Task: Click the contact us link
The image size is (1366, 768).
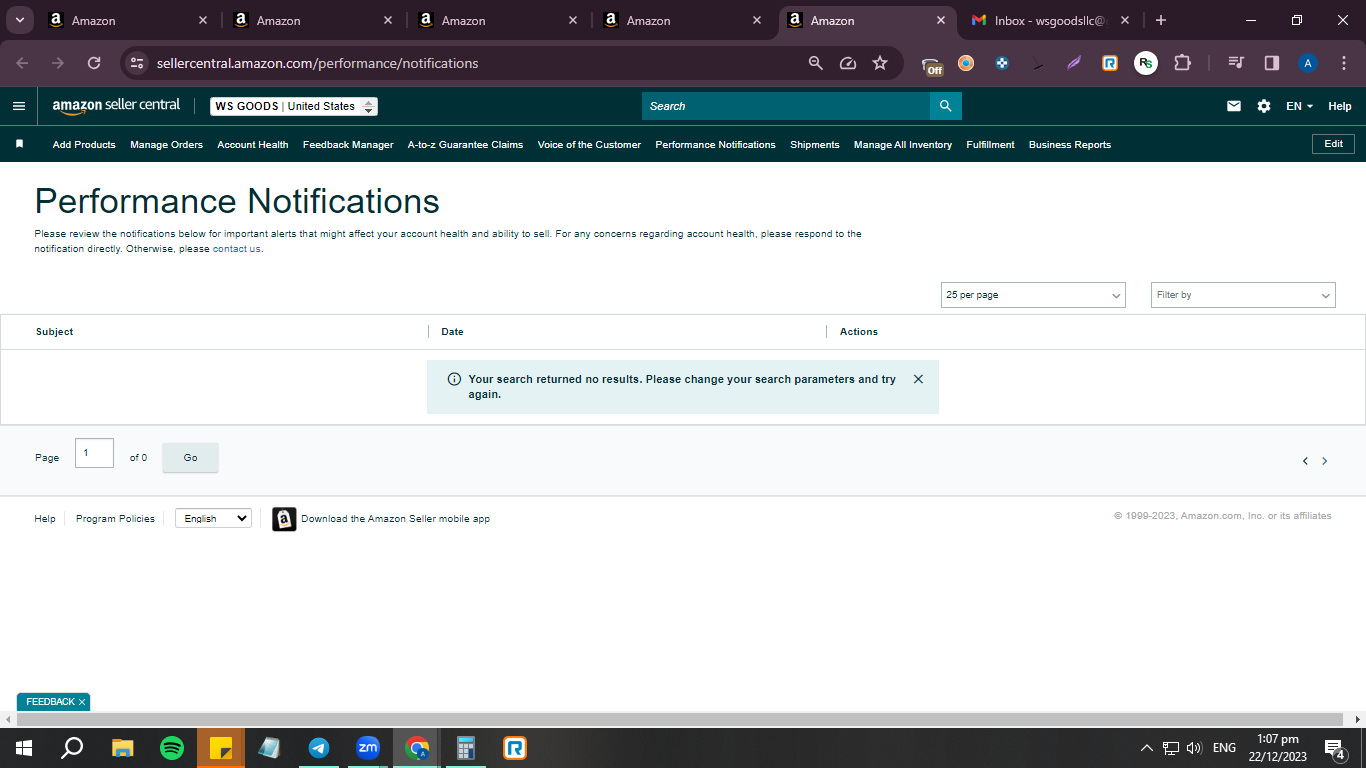Action: (236, 249)
